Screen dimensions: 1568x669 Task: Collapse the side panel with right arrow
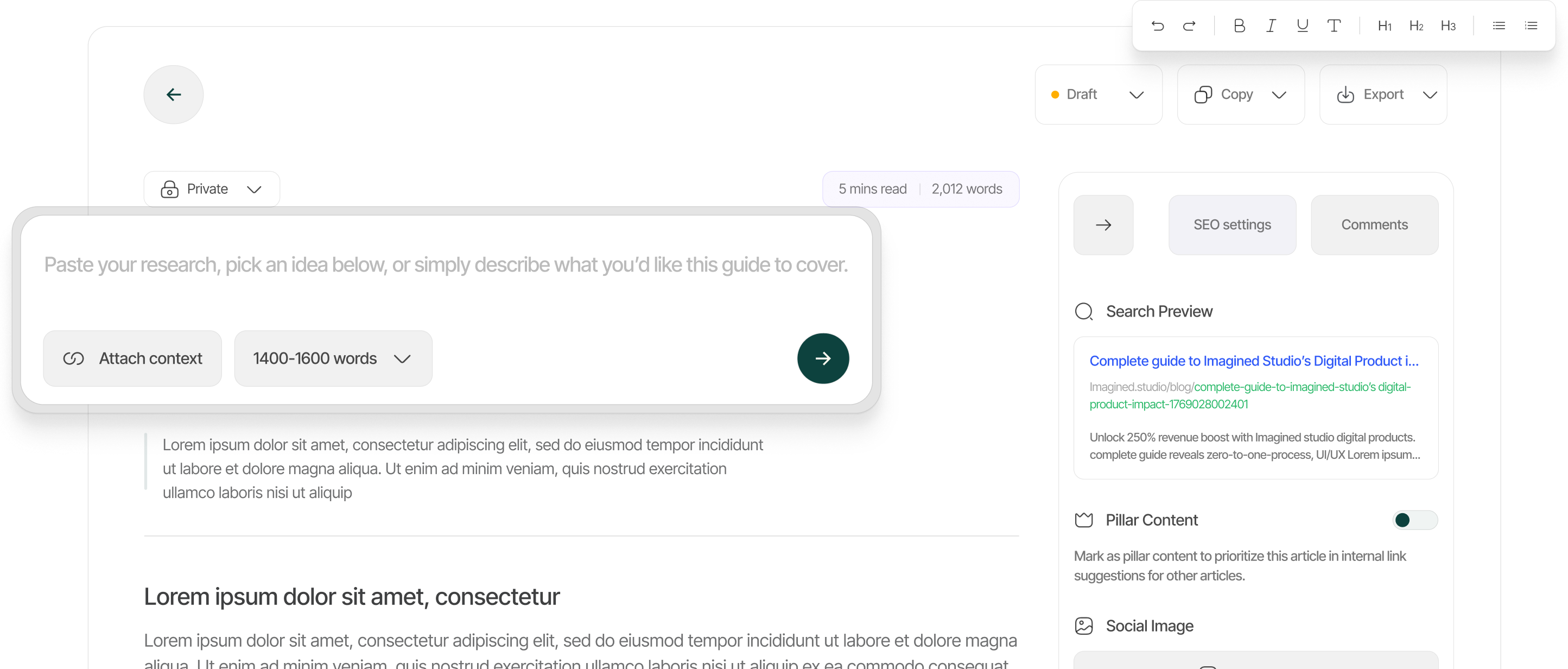[x=1103, y=225]
